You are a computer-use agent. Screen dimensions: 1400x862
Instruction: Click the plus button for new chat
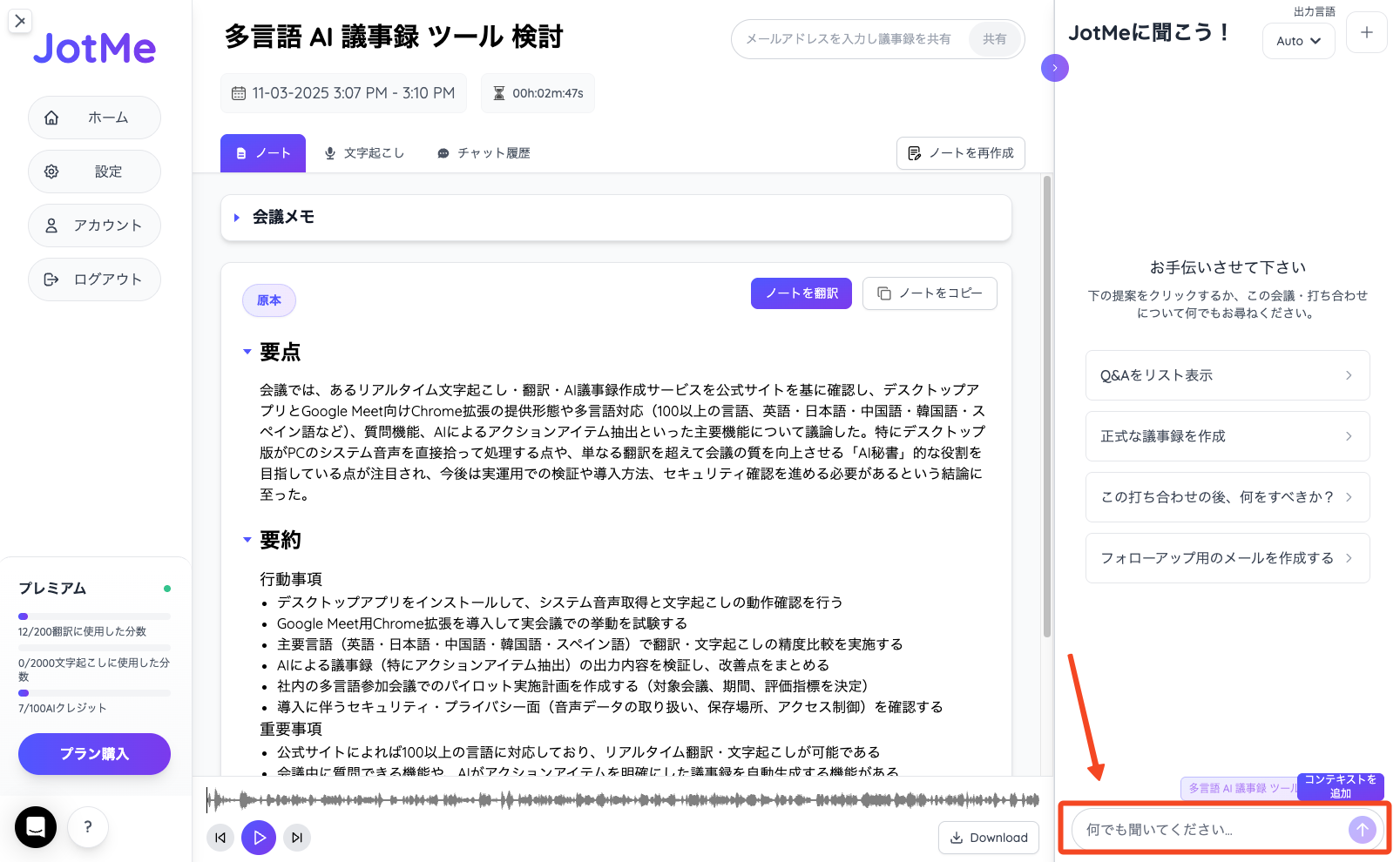click(1367, 32)
